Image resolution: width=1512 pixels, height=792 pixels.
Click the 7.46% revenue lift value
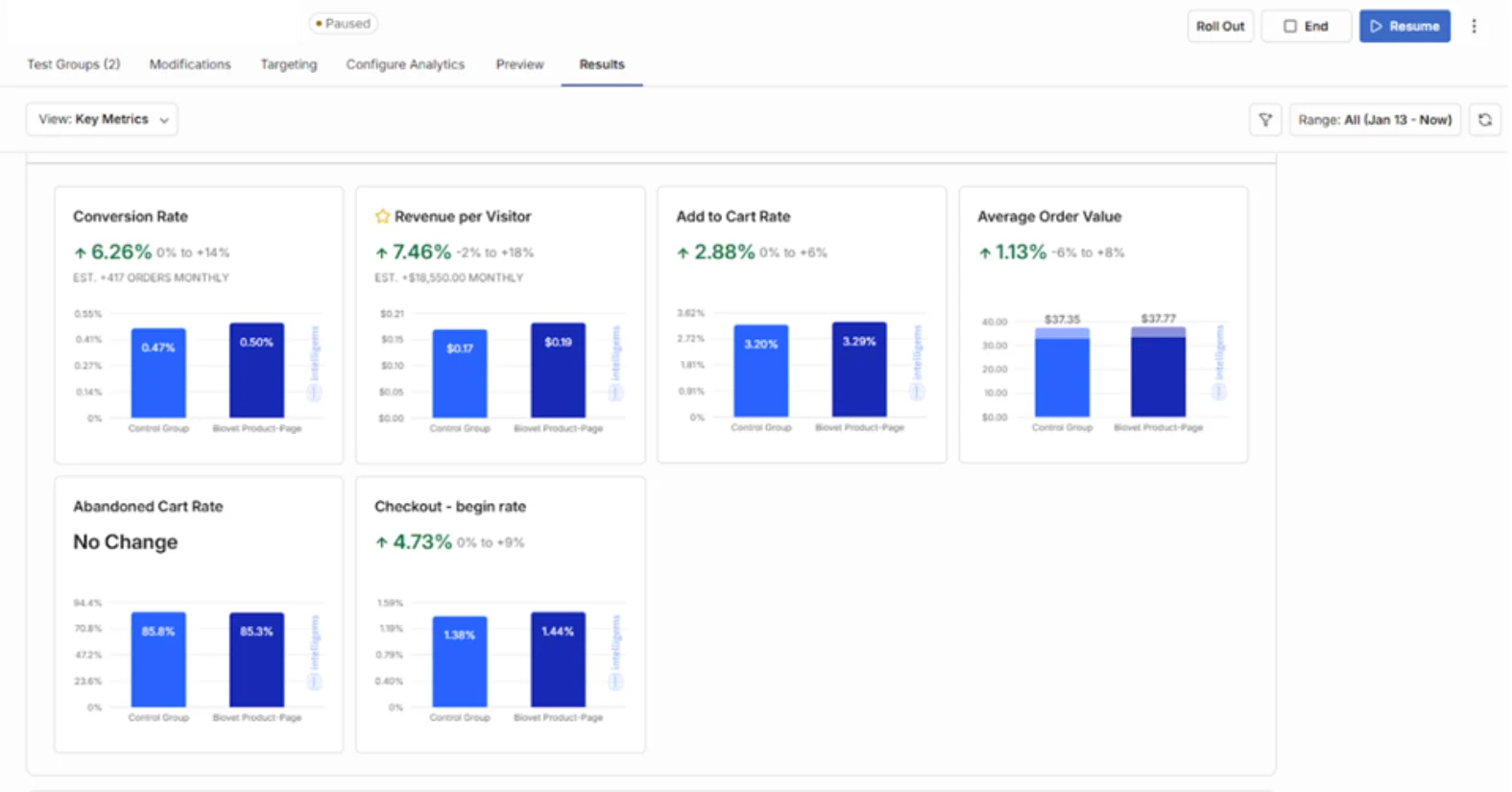(x=421, y=252)
